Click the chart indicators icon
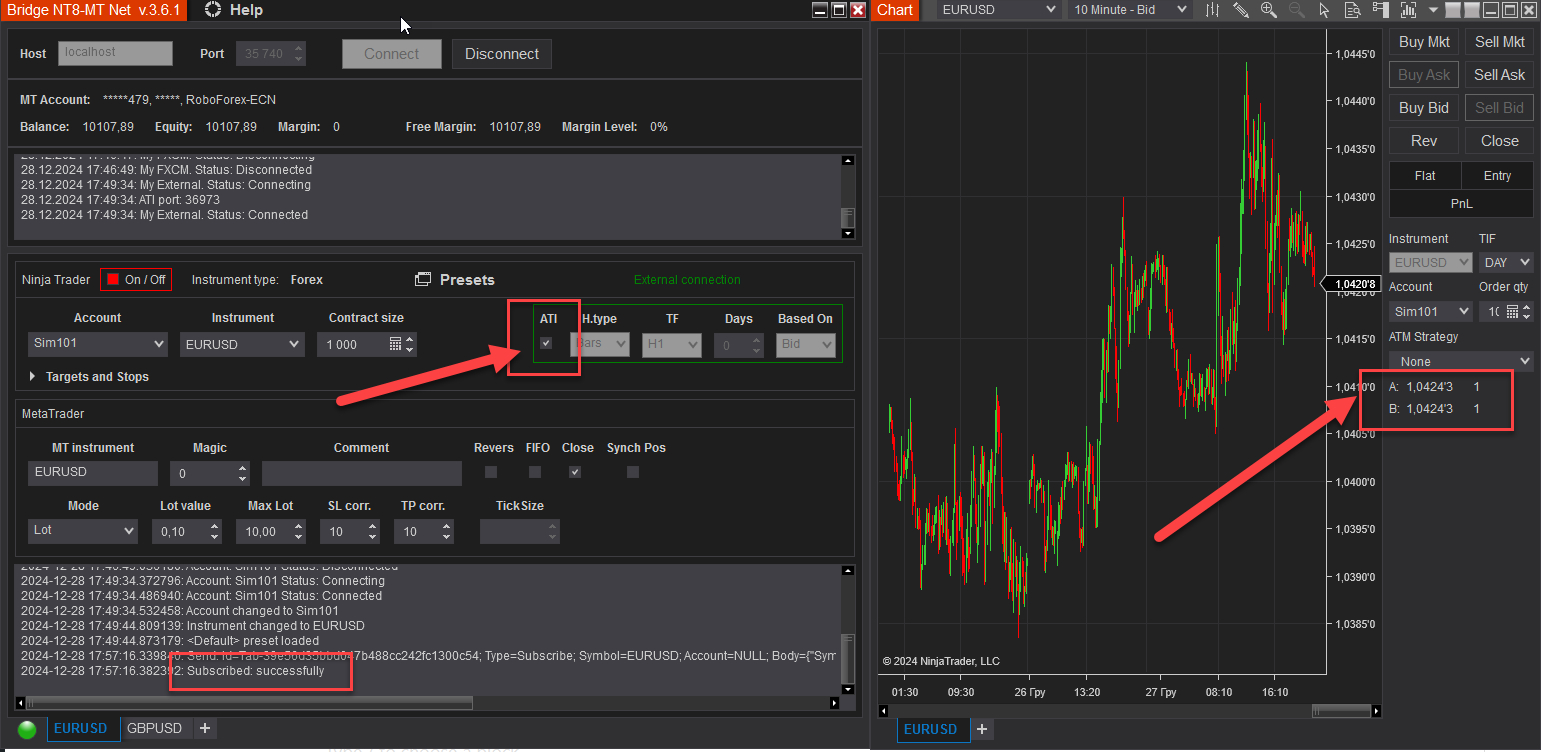1541x752 pixels. pyautogui.click(x=1410, y=10)
